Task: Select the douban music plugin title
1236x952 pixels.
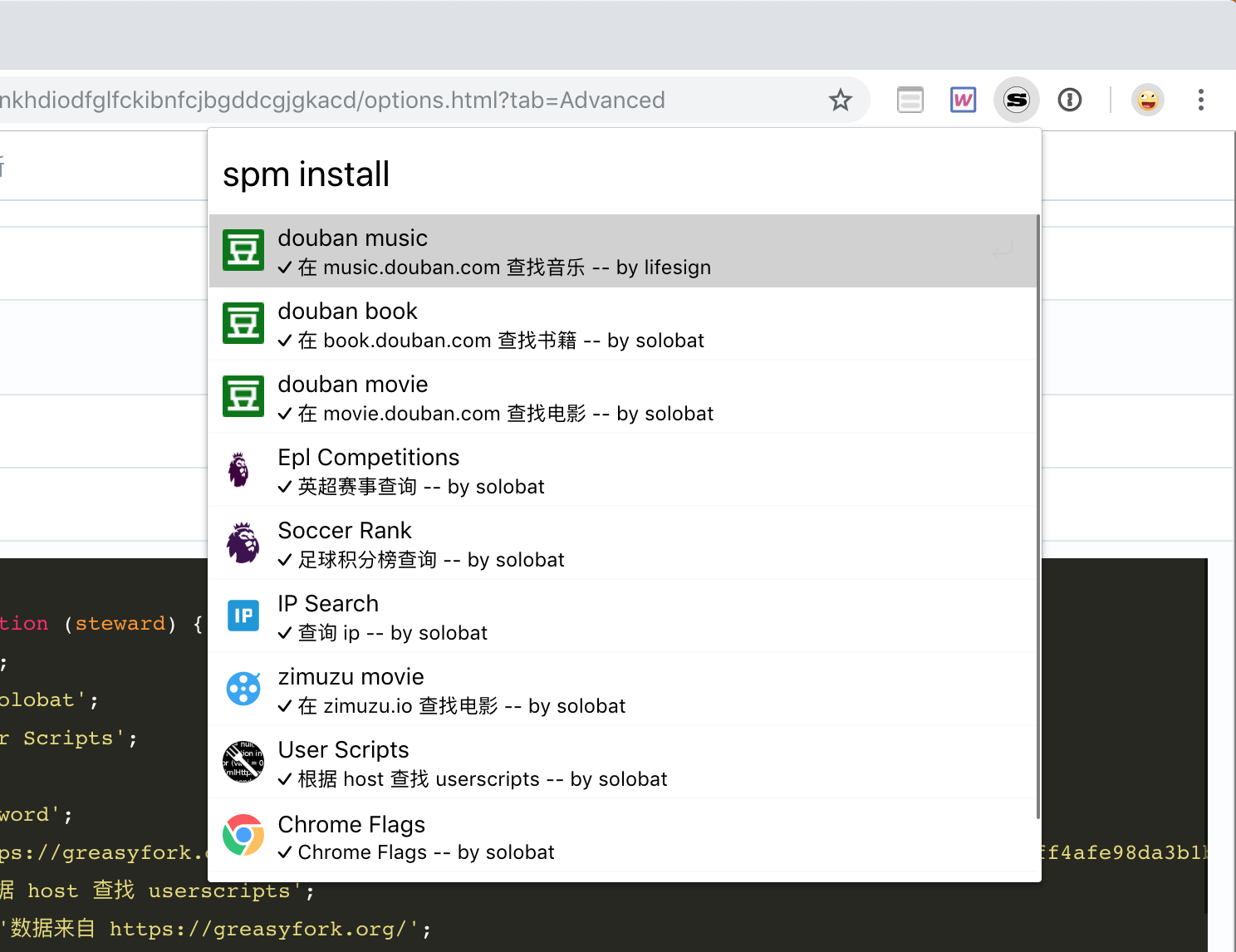Action: coord(353,238)
